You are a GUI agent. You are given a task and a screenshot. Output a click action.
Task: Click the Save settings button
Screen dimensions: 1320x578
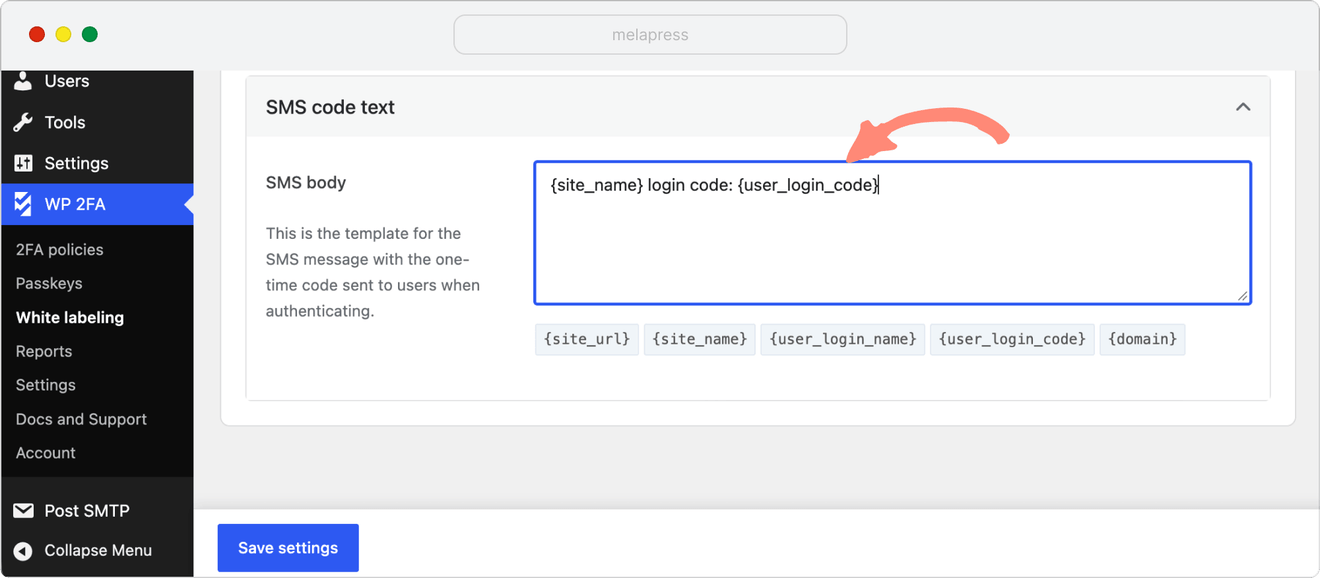[x=288, y=548]
